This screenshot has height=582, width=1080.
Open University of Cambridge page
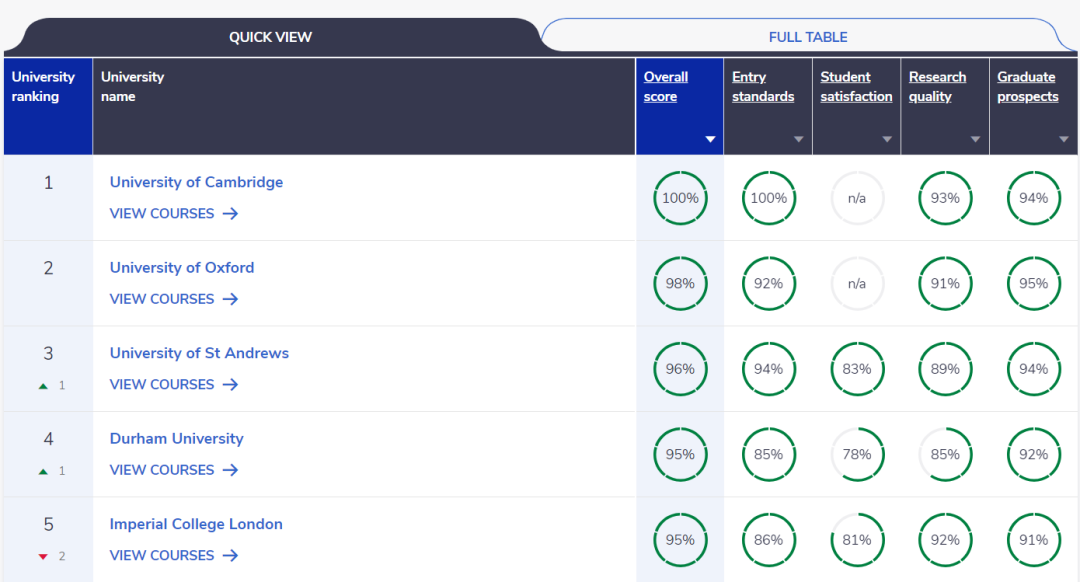tap(196, 182)
